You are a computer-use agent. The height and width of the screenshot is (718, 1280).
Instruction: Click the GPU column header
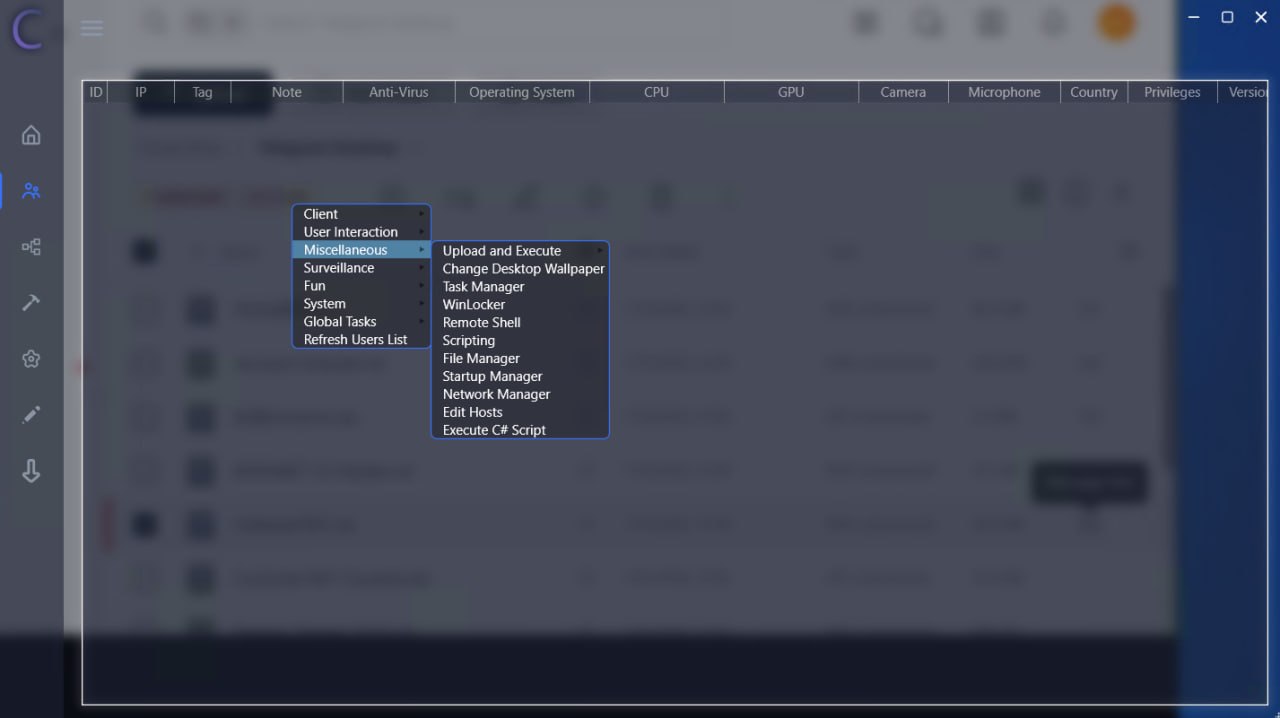[791, 92]
